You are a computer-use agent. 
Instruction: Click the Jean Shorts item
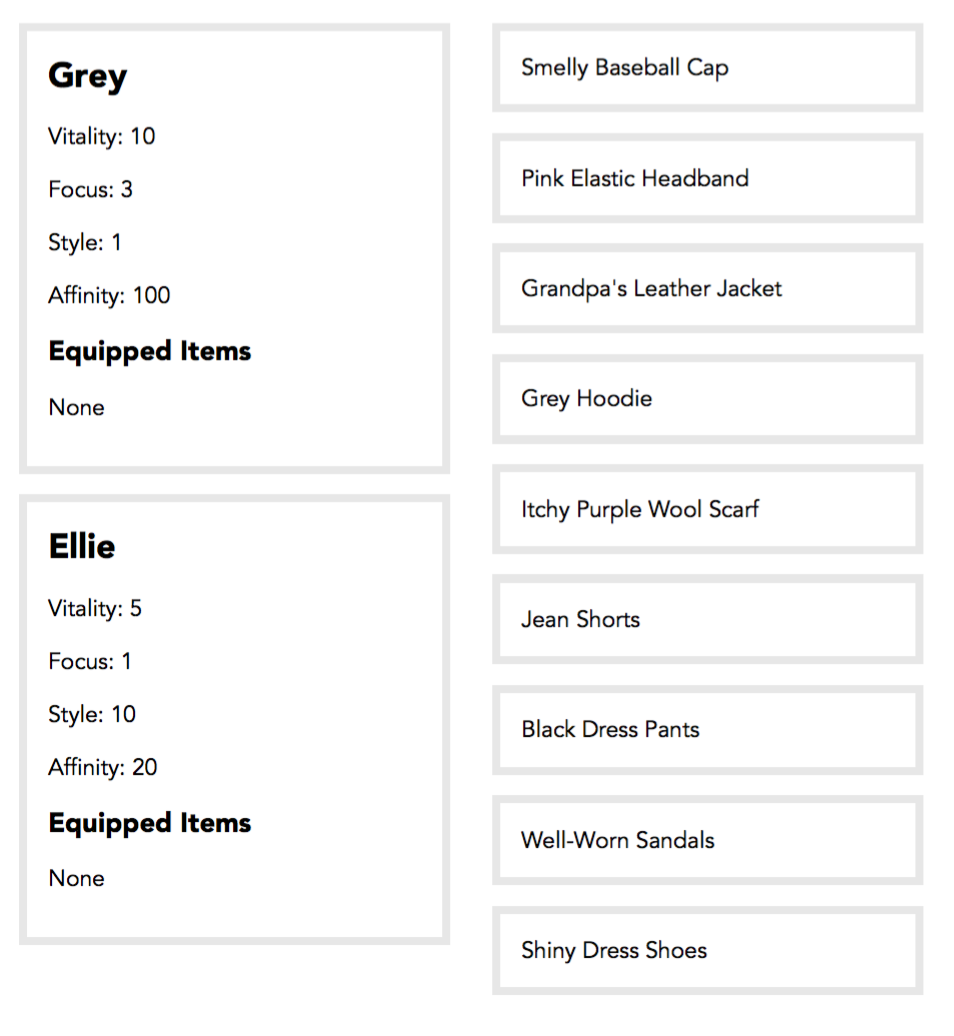point(707,619)
